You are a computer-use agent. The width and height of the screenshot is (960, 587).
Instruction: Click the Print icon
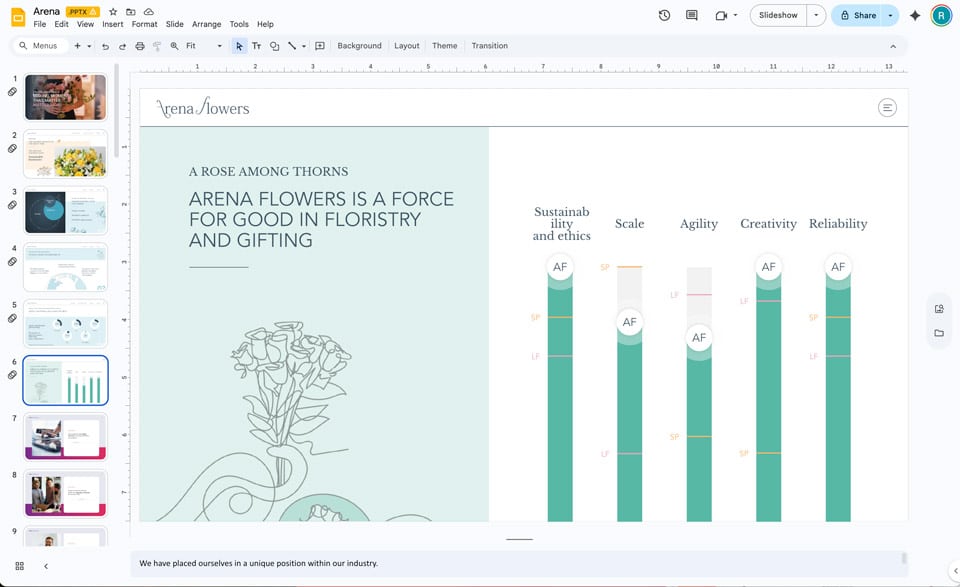[140, 46]
